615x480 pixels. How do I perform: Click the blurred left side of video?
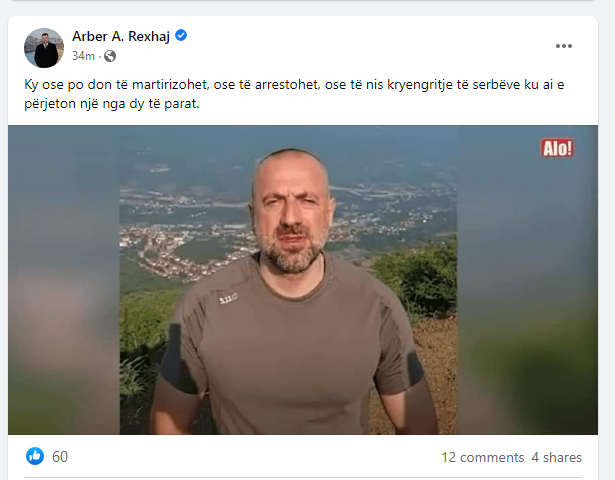64,280
